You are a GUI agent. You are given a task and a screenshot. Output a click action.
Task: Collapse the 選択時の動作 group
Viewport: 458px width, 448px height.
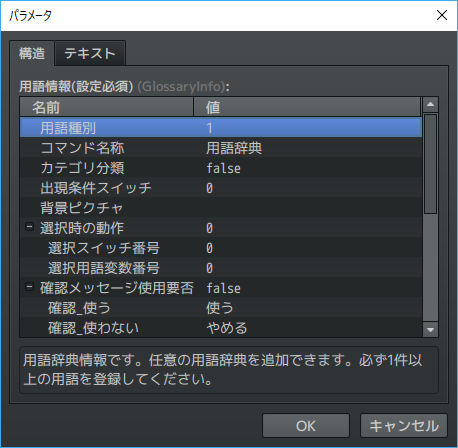point(30,227)
